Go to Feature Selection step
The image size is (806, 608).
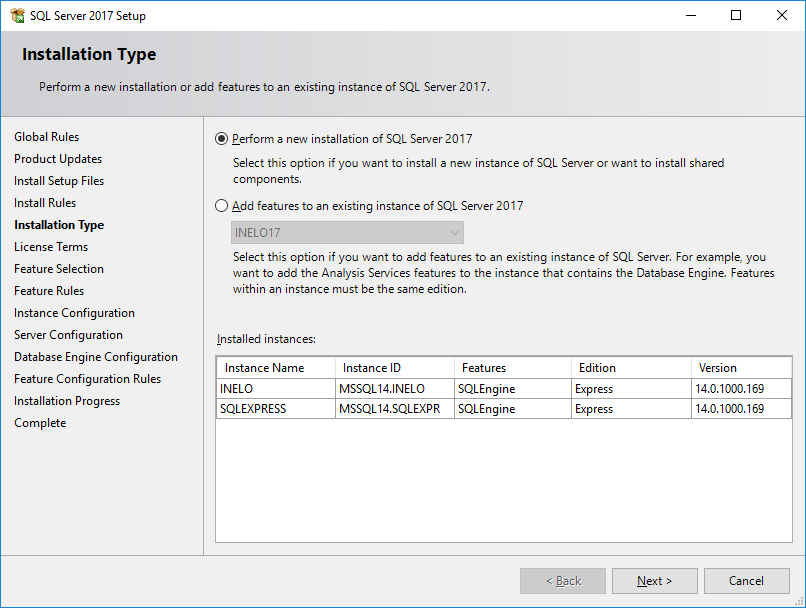click(59, 269)
